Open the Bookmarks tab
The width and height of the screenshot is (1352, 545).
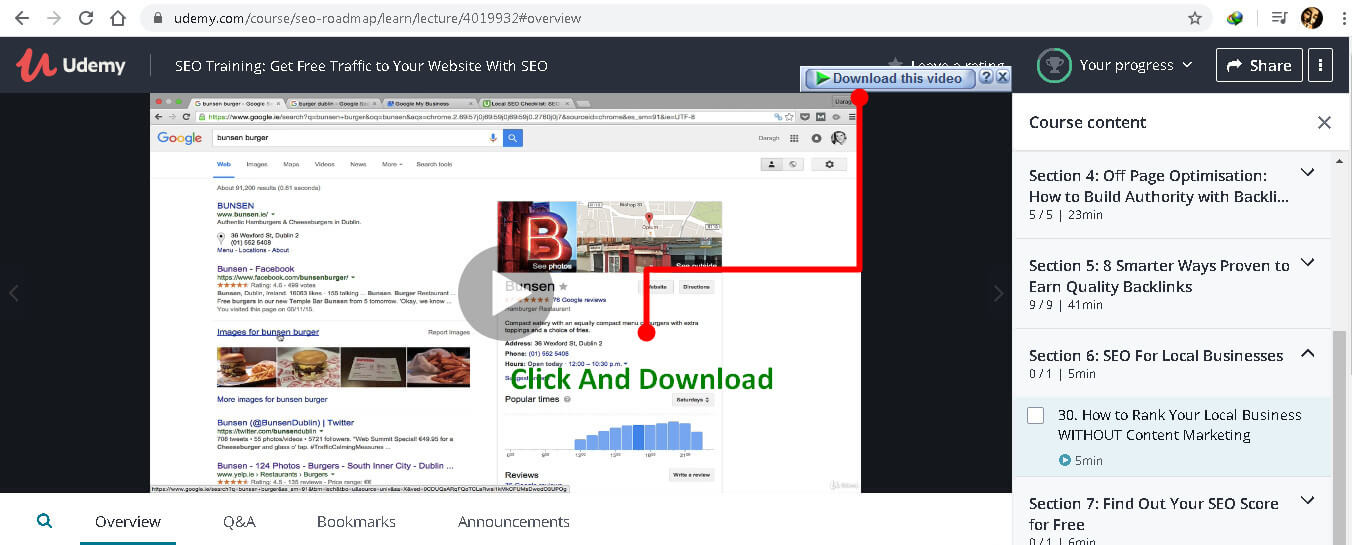(x=356, y=521)
